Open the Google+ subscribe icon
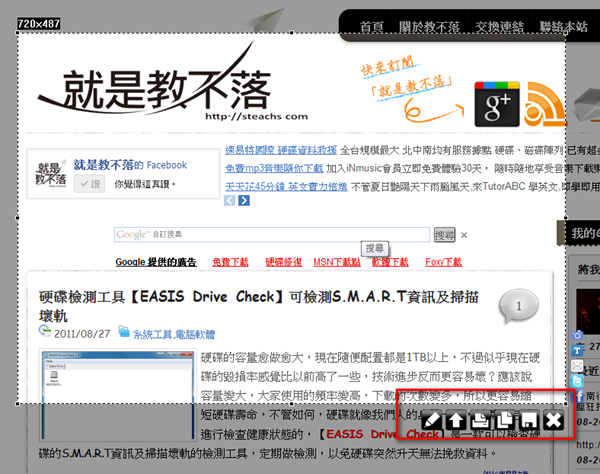Image resolution: width=600 pixels, height=474 pixels. [497, 104]
